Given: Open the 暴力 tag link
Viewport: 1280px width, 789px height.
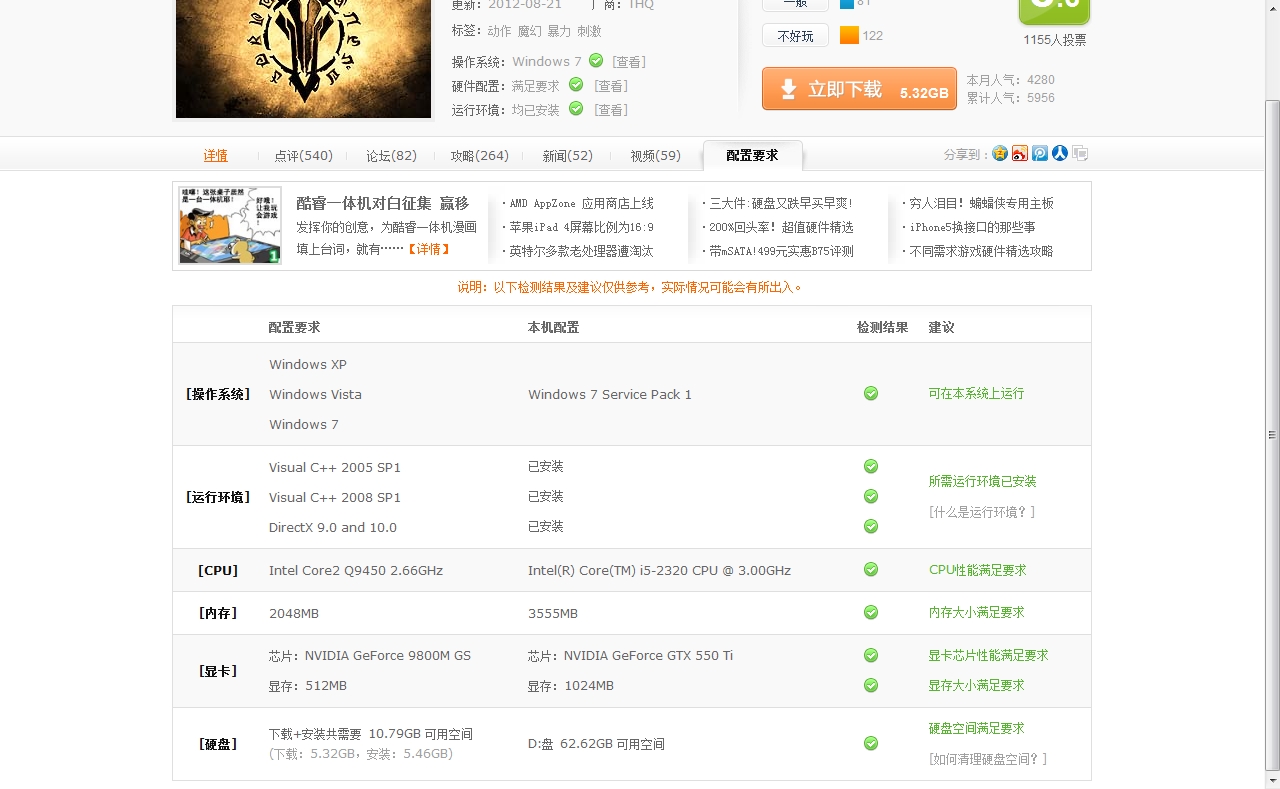Looking at the screenshot, I should [559, 32].
